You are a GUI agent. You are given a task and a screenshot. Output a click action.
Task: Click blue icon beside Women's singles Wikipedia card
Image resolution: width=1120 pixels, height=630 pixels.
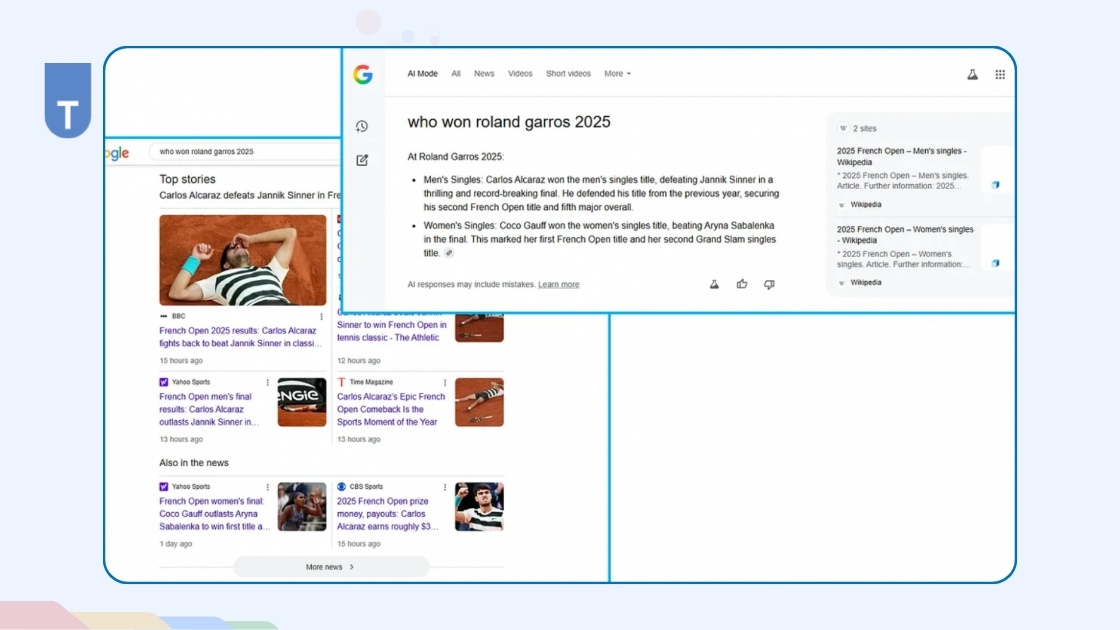pyautogui.click(x=996, y=264)
